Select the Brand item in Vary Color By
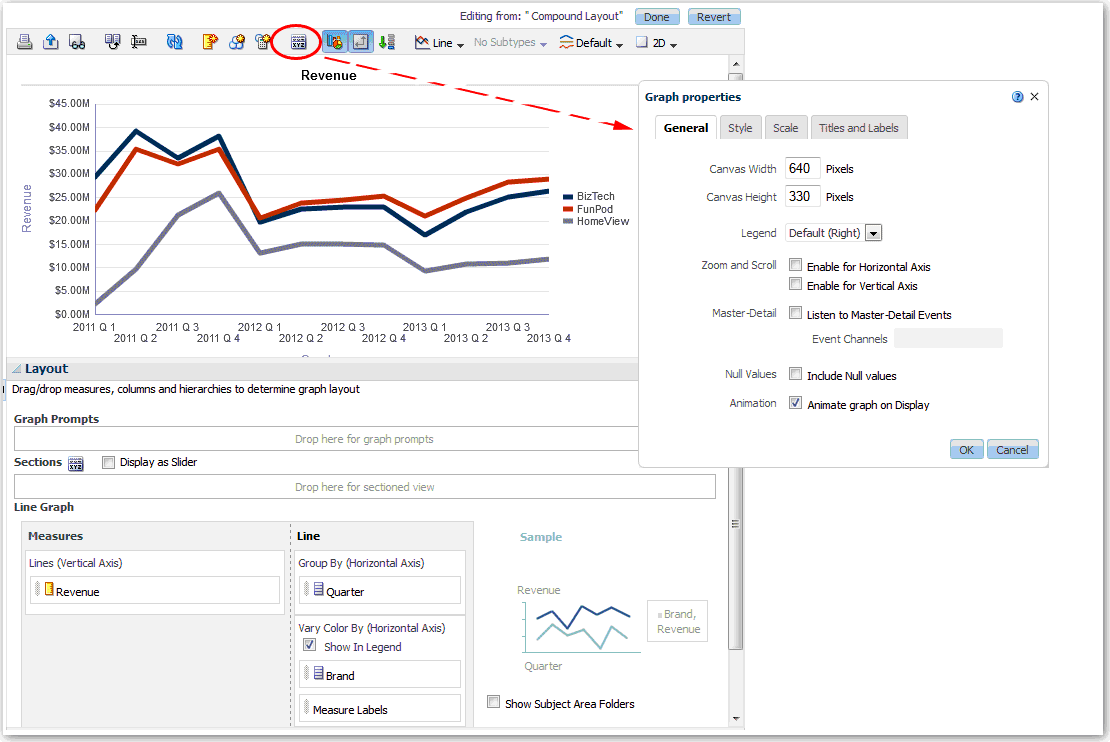The image size is (1110, 742). pos(380,674)
